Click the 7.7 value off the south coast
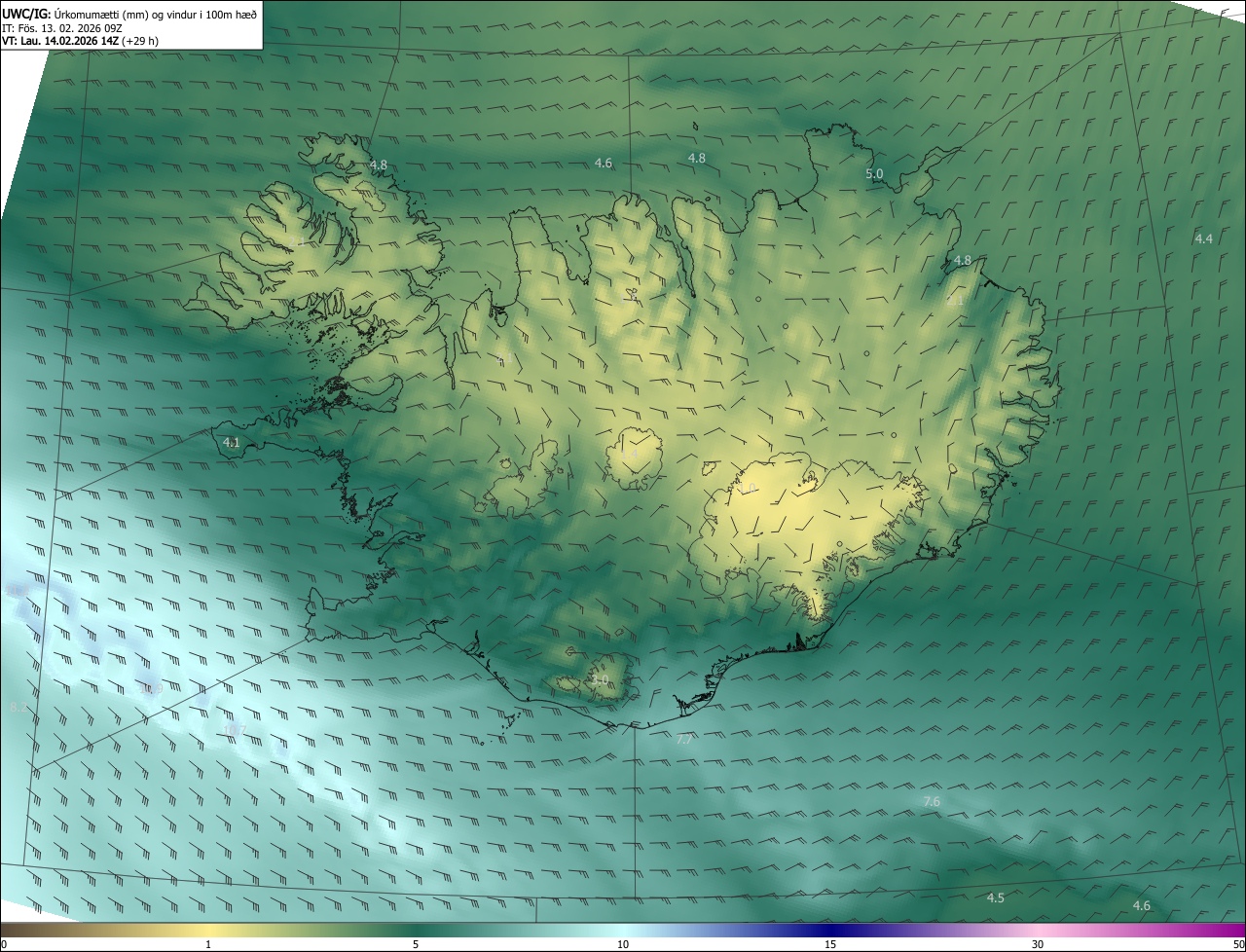Viewport: 1246px width, 952px height. coord(684,740)
